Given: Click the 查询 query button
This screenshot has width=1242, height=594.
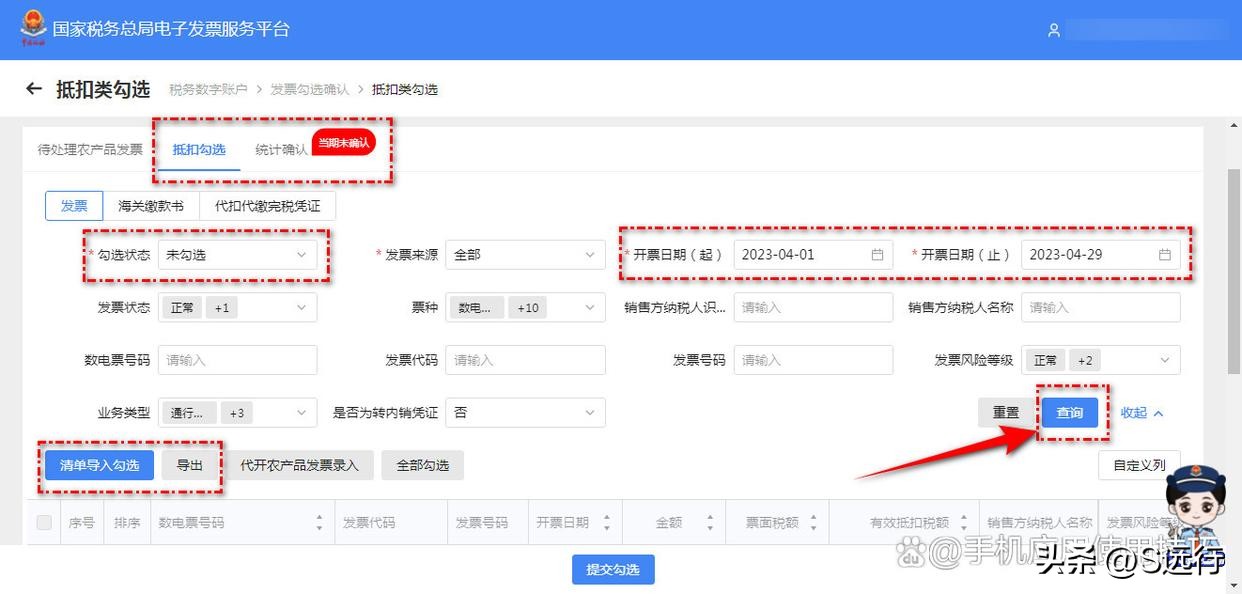Looking at the screenshot, I should [x=1070, y=412].
